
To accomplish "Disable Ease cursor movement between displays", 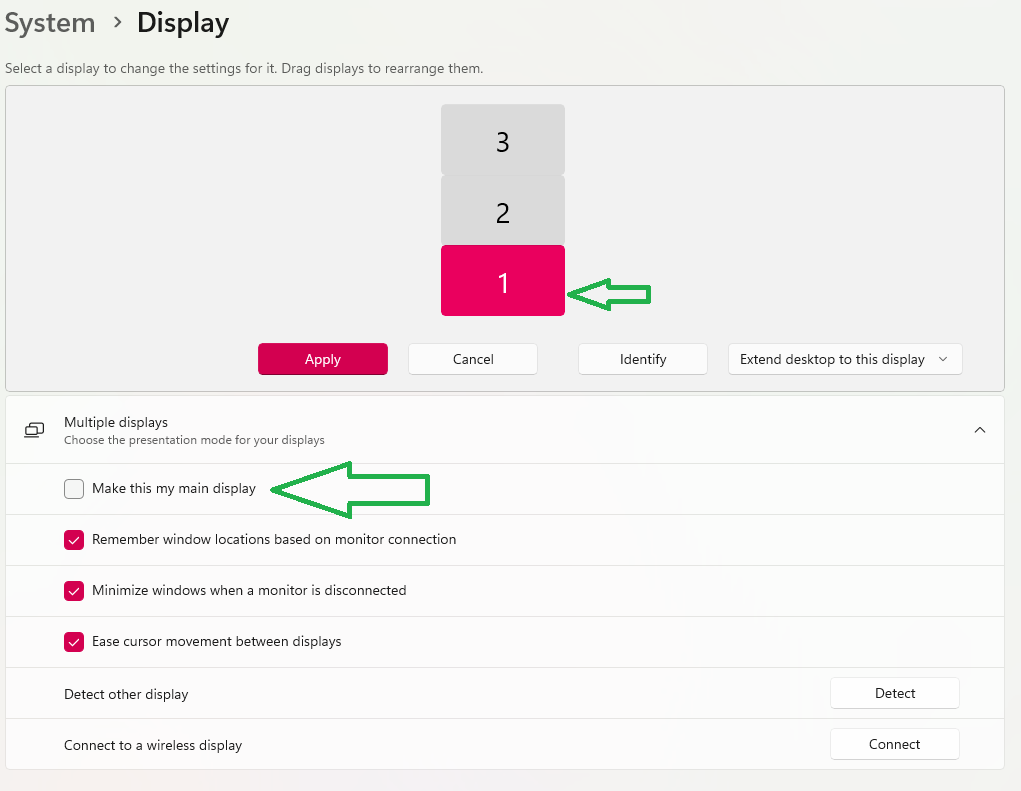I will tap(74, 642).
